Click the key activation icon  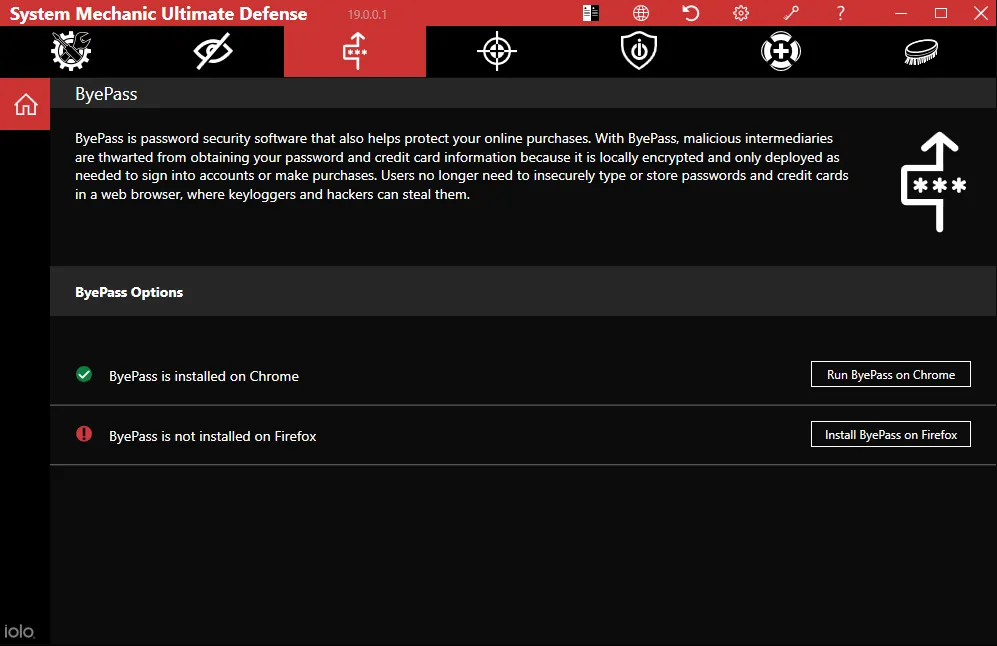point(791,13)
